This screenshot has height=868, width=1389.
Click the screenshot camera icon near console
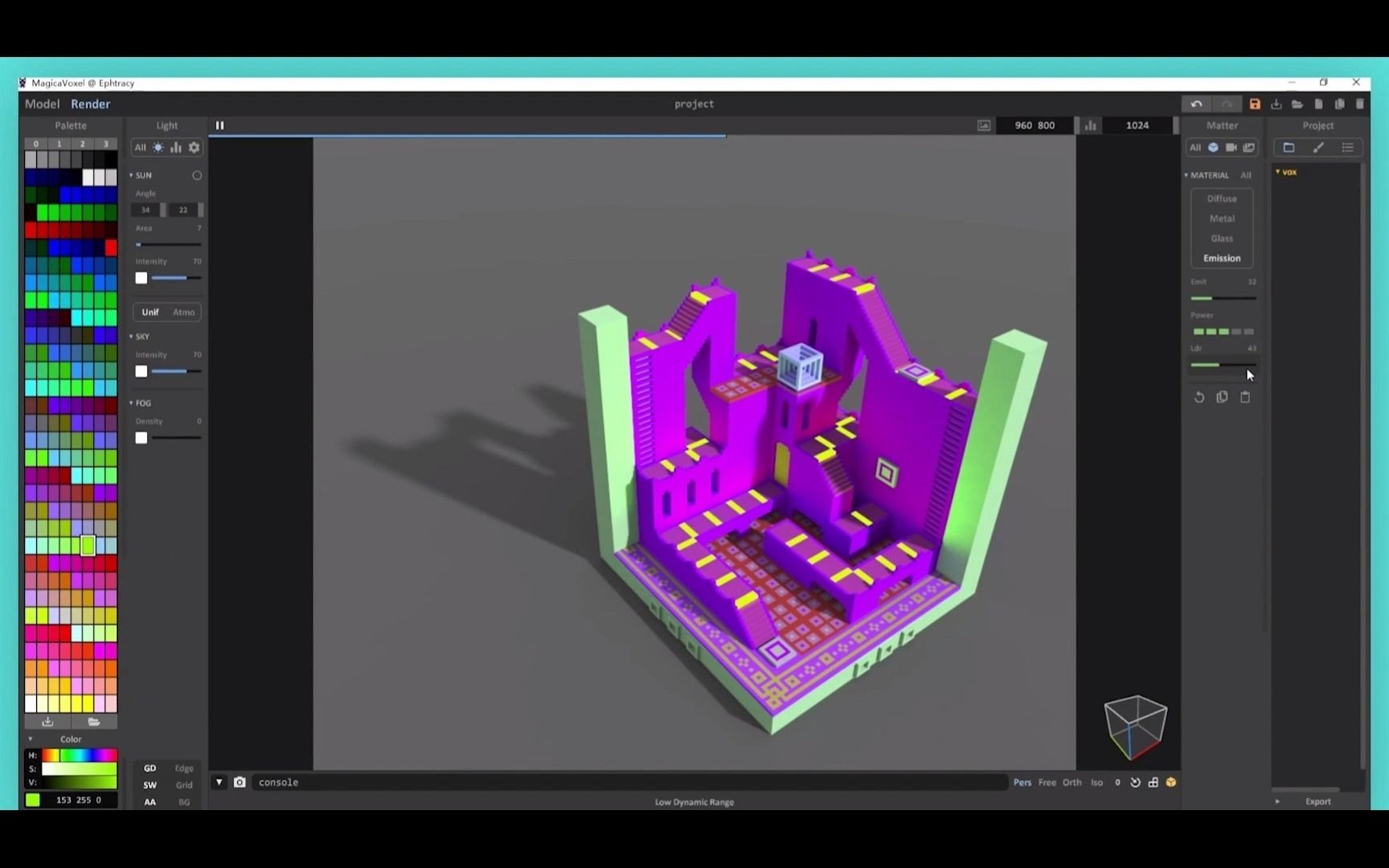pyautogui.click(x=240, y=782)
